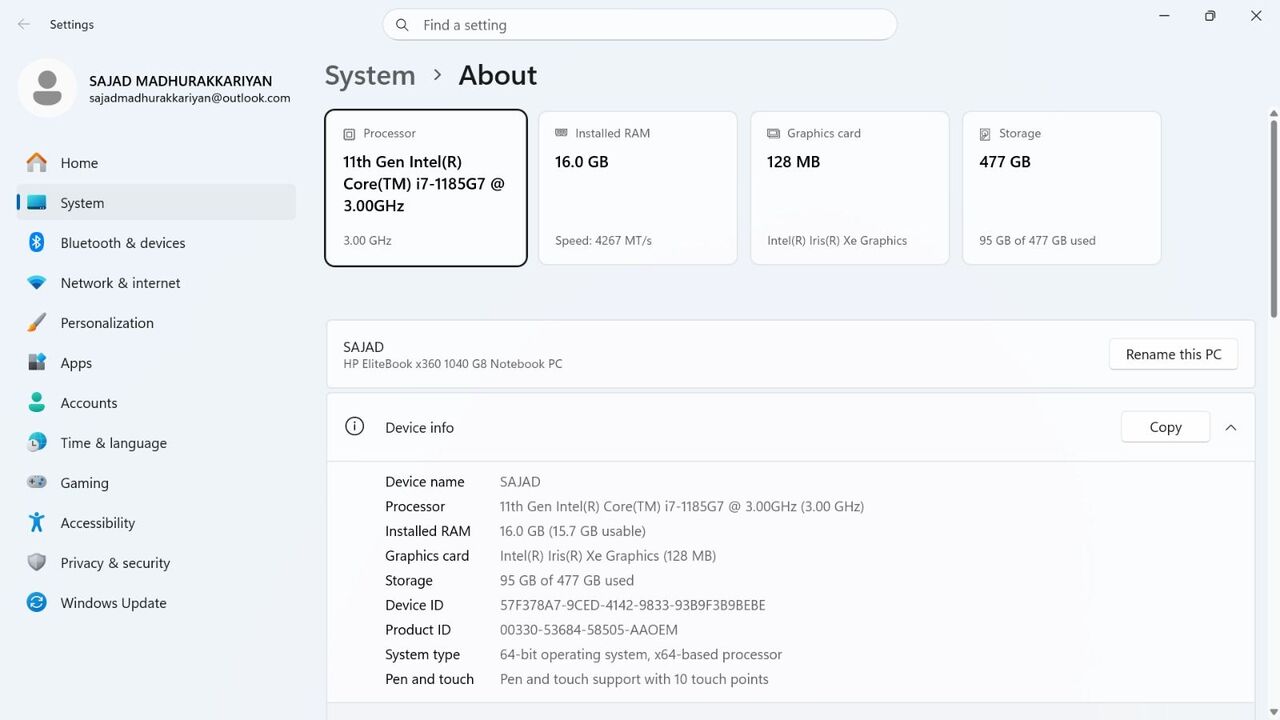Click the search magnifier icon
Image resolution: width=1280 pixels, height=720 pixels.
click(402, 25)
